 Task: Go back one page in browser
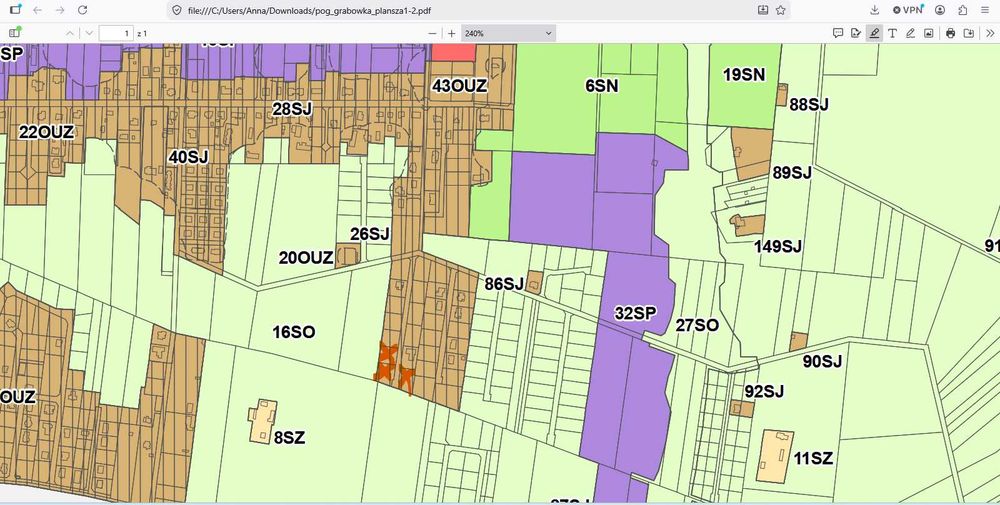(x=38, y=10)
